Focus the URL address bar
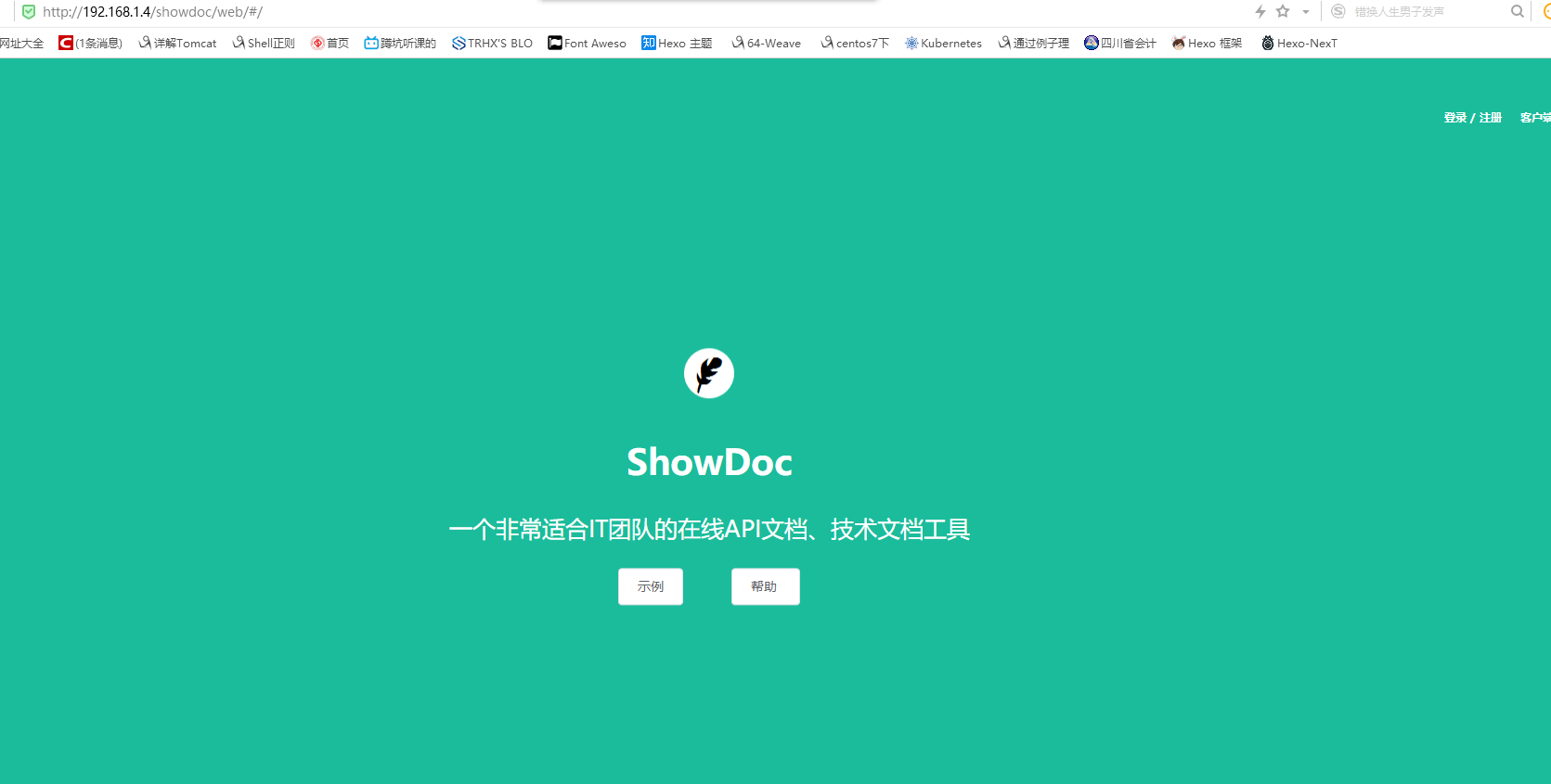The height and width of the screenshot is (784, 1551). click(640, 12)
